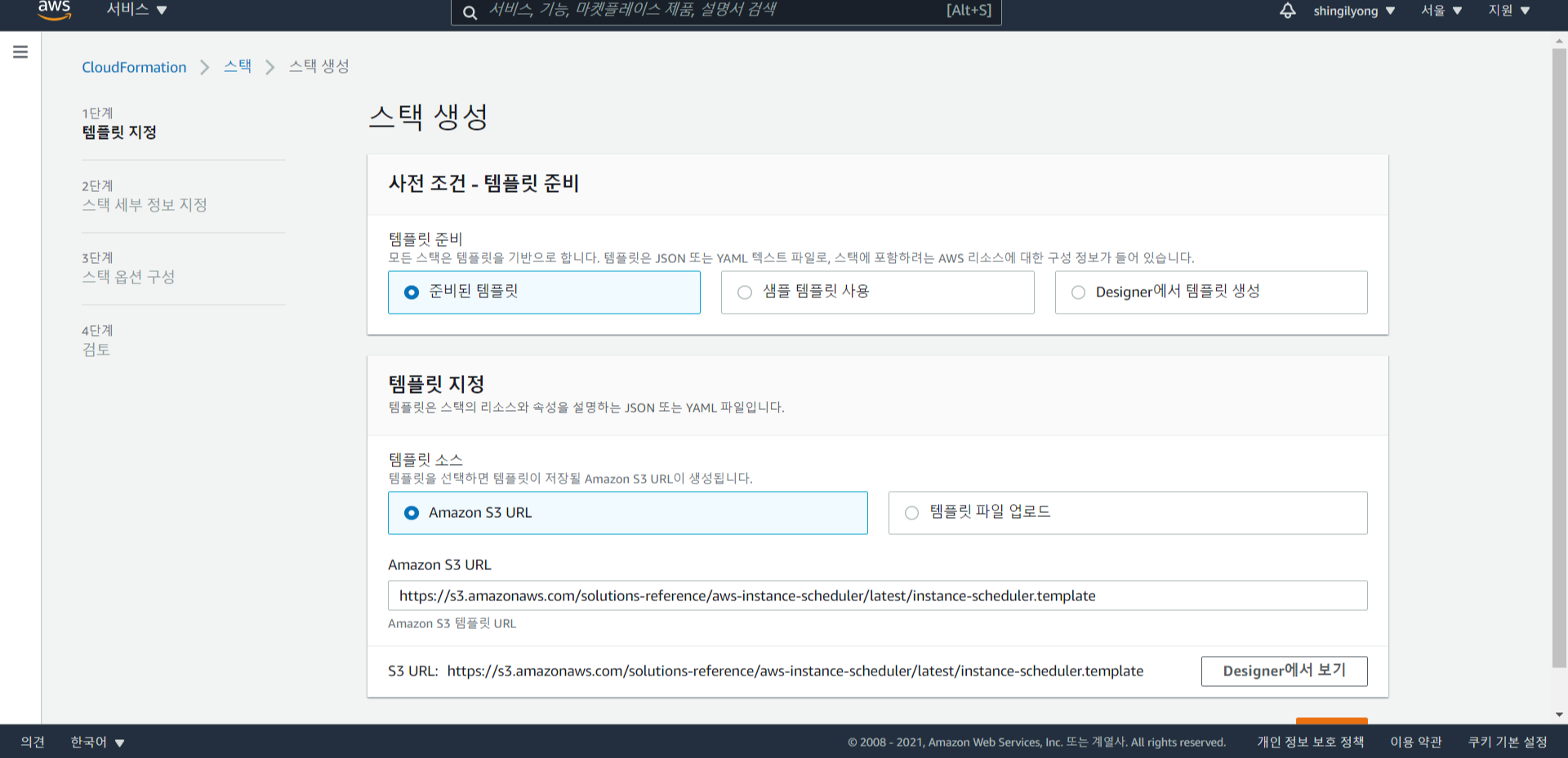Screen dimensions: 1568x758
Task: Click the Amazon S3 템플릿 URL hint text
Action: [x=452, y=623]
